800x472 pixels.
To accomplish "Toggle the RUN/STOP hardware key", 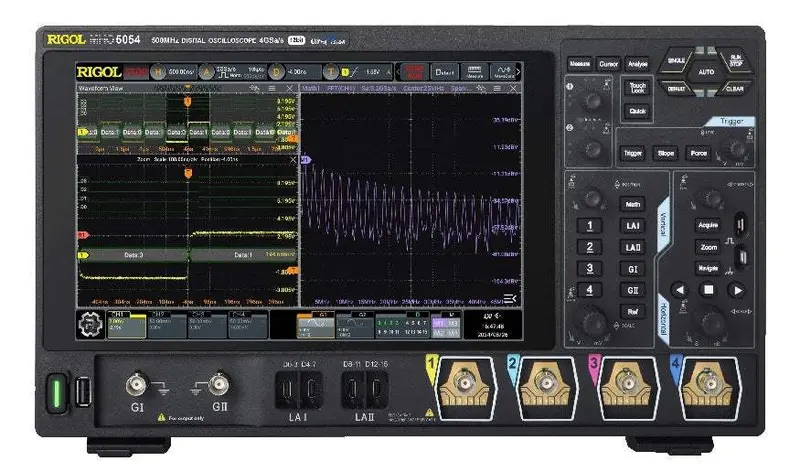I will 734,61.
